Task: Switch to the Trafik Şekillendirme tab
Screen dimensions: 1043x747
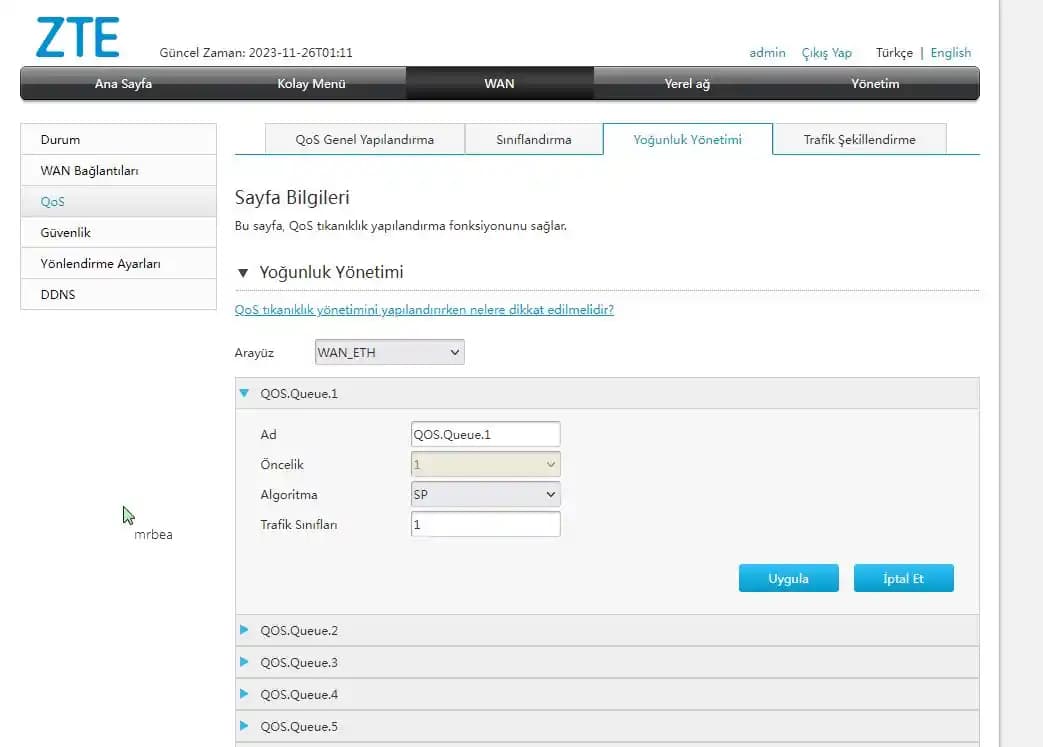Action: point(857,139)
